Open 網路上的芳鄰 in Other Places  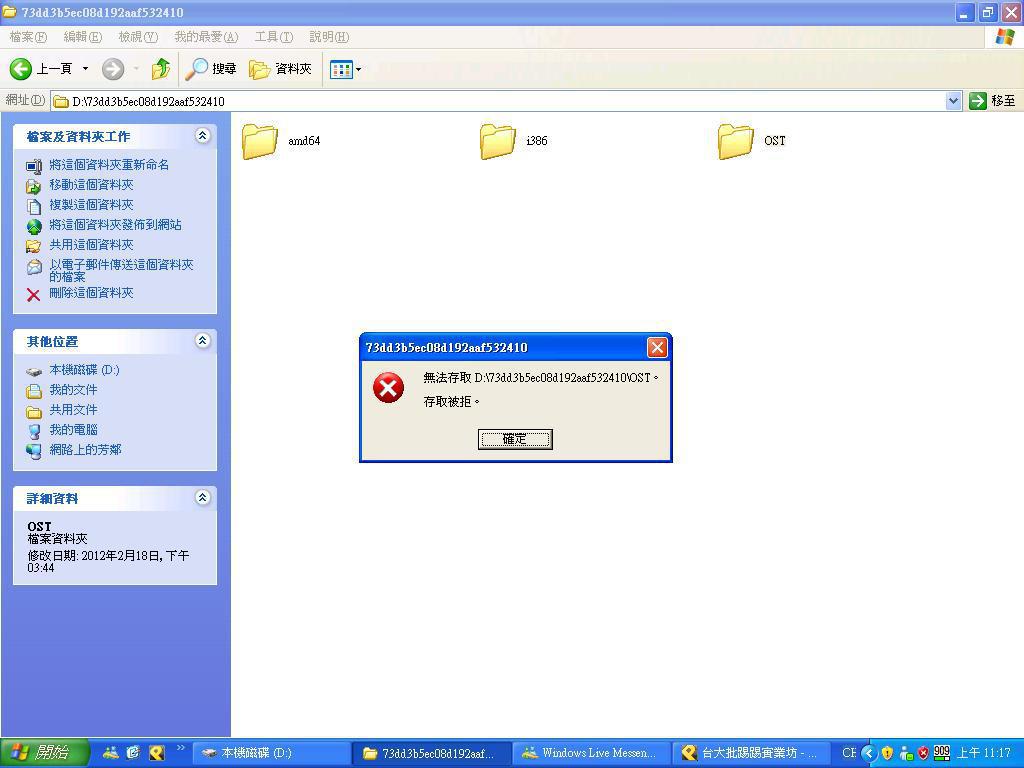[x=86, y=450]
